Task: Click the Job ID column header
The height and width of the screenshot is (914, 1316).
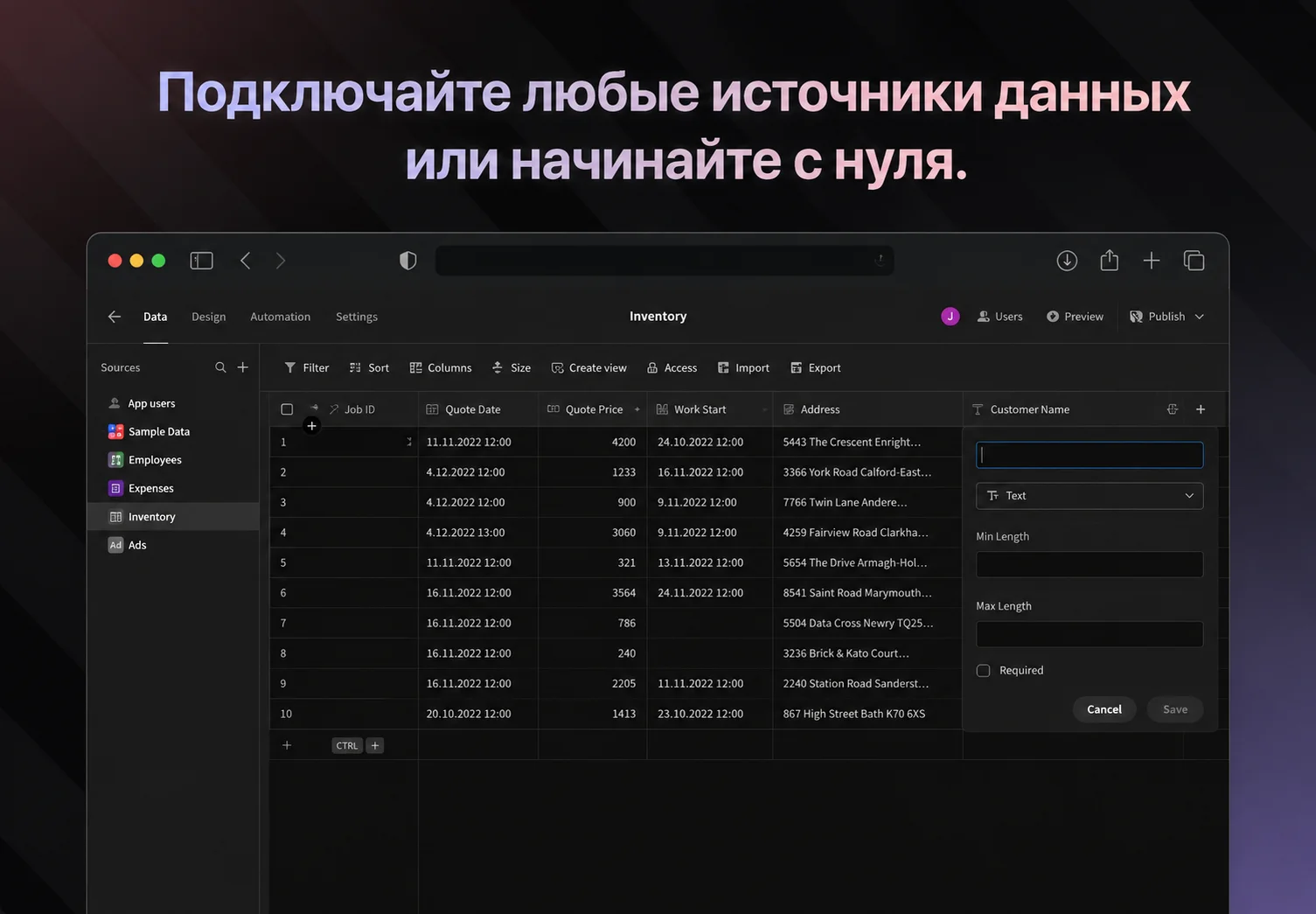Action: (359, 409)
